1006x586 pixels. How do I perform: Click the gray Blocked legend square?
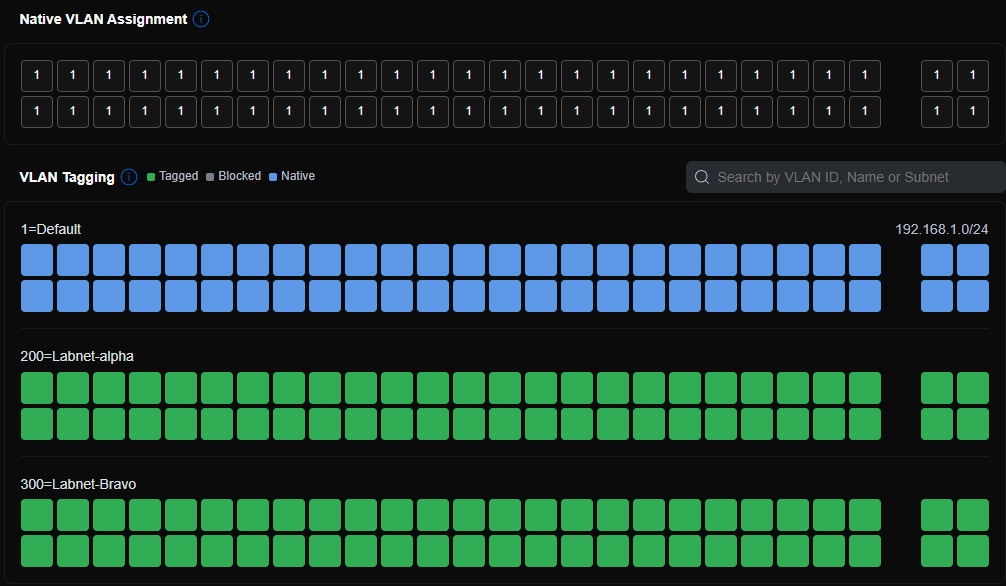pyautogui.click(x=210, y=177)
